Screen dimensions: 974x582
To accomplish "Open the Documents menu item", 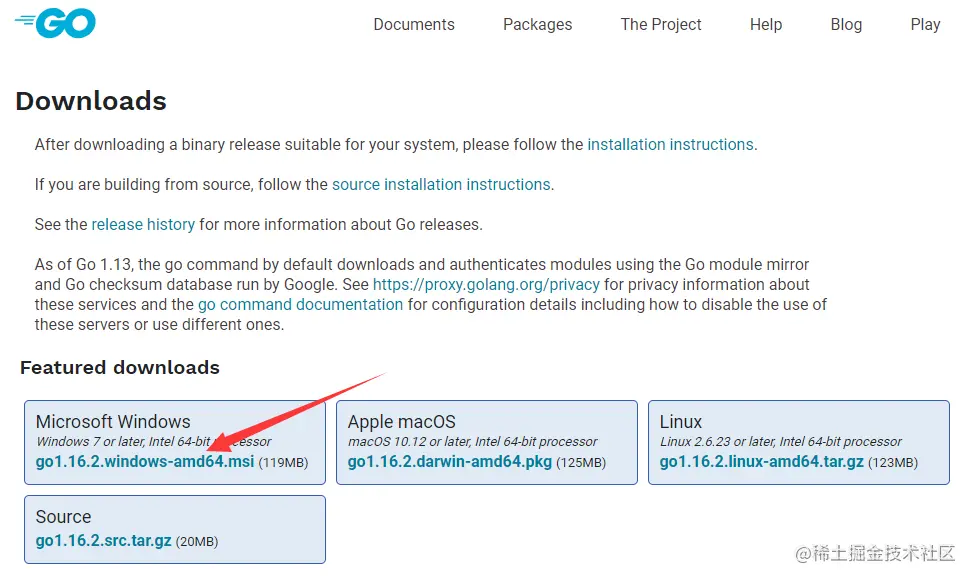I will (x=414, y=25).
